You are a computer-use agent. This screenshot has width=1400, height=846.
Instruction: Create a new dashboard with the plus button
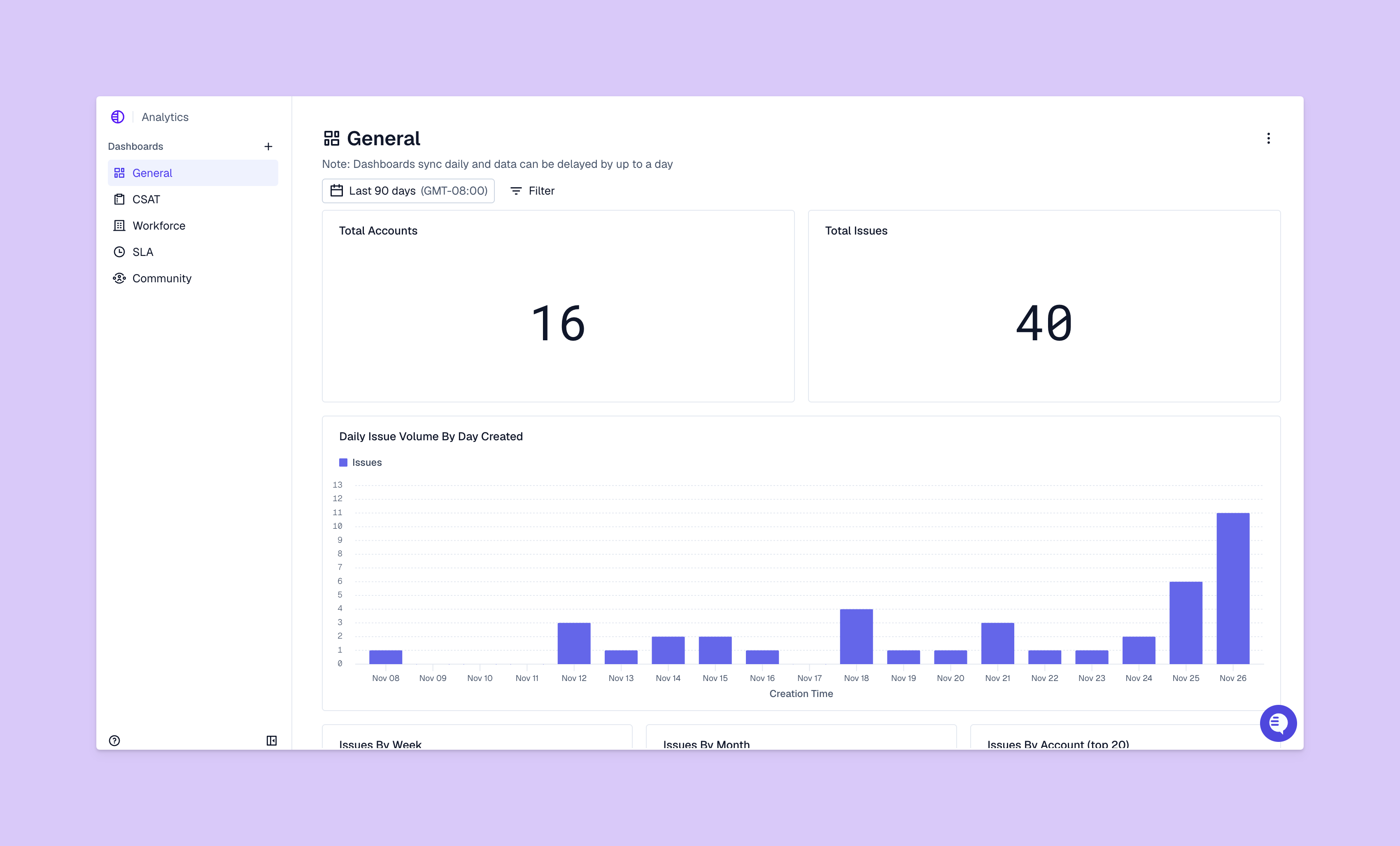(x=268, y=146)
